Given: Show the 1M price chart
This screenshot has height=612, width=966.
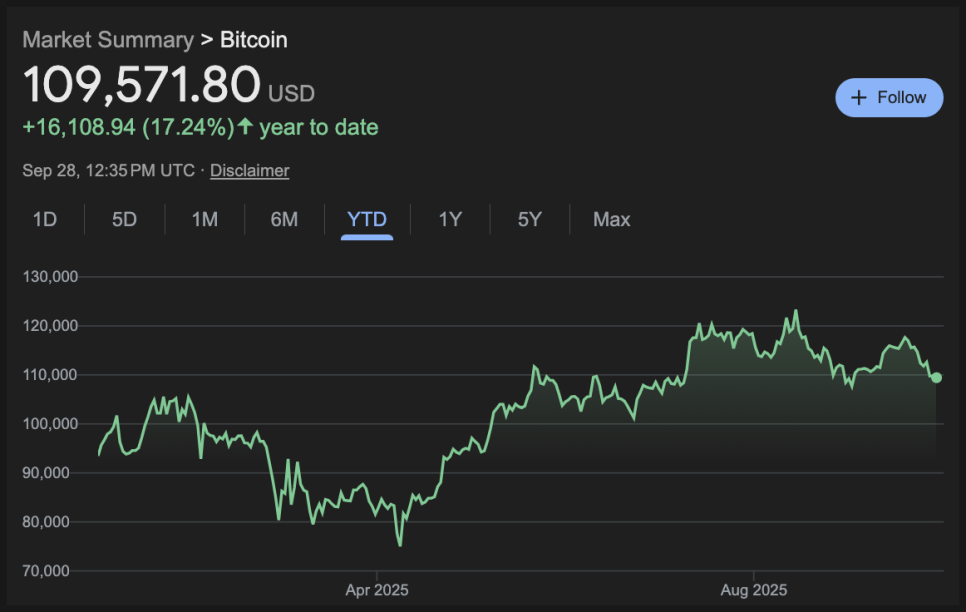Looking at the screenshot, I should click(205, 219).
